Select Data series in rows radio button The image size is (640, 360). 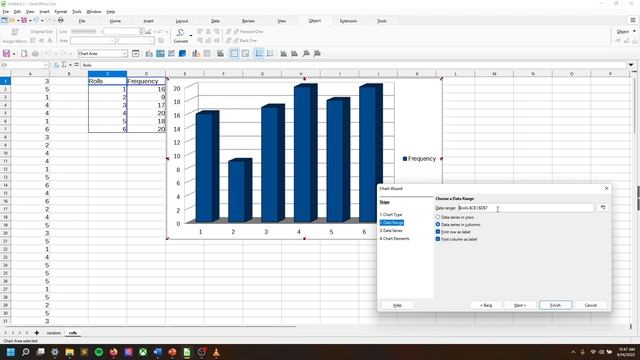coord(438,217)
